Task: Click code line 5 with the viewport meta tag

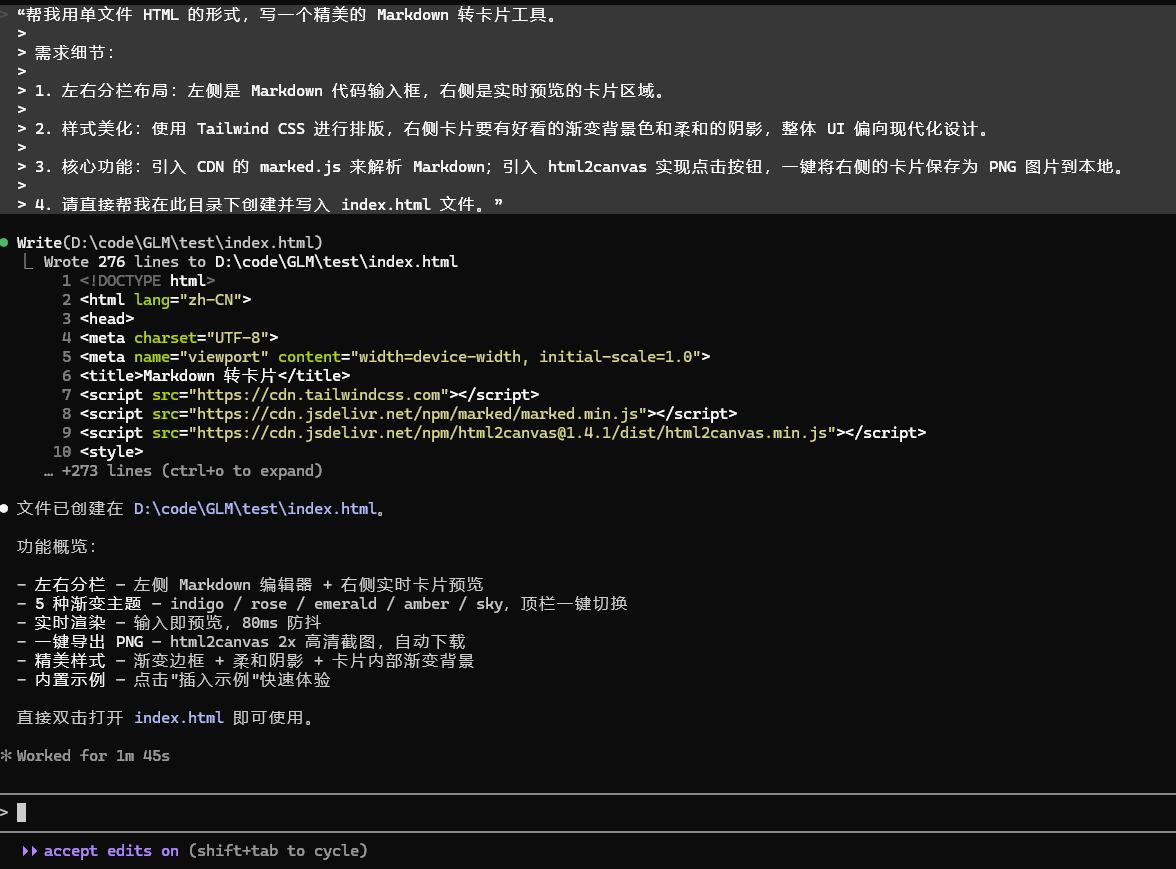Action: [x=386, y=357]
